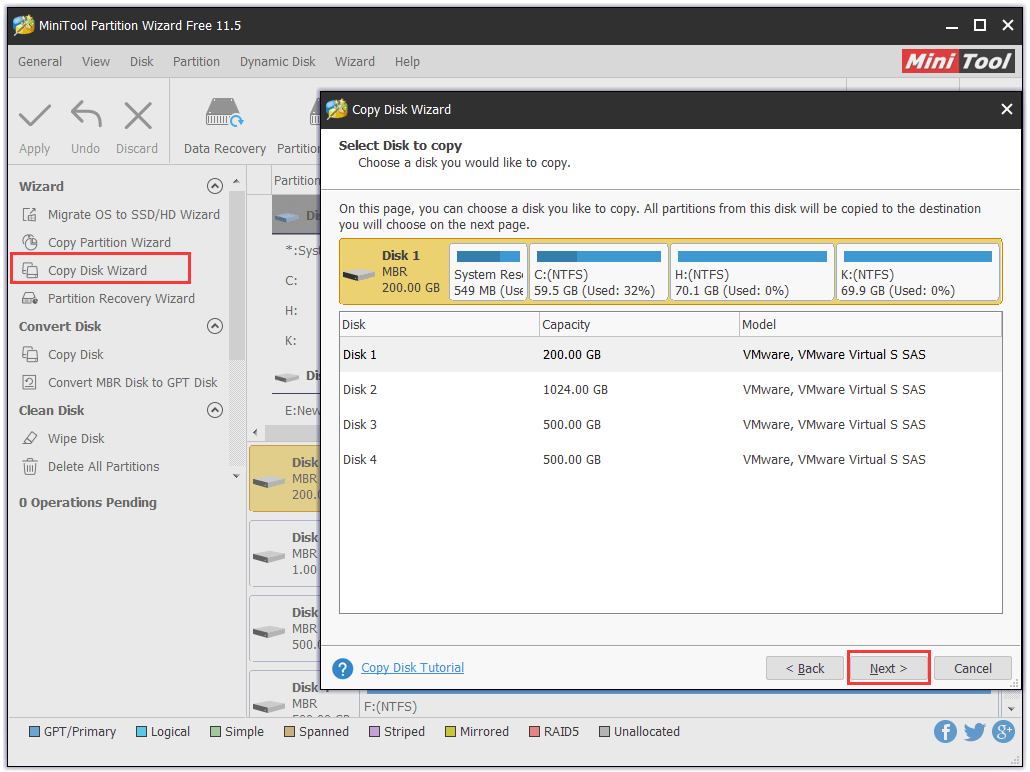
Task: Click sidebar scroll down arrow
Action: (x=236, y=476)
